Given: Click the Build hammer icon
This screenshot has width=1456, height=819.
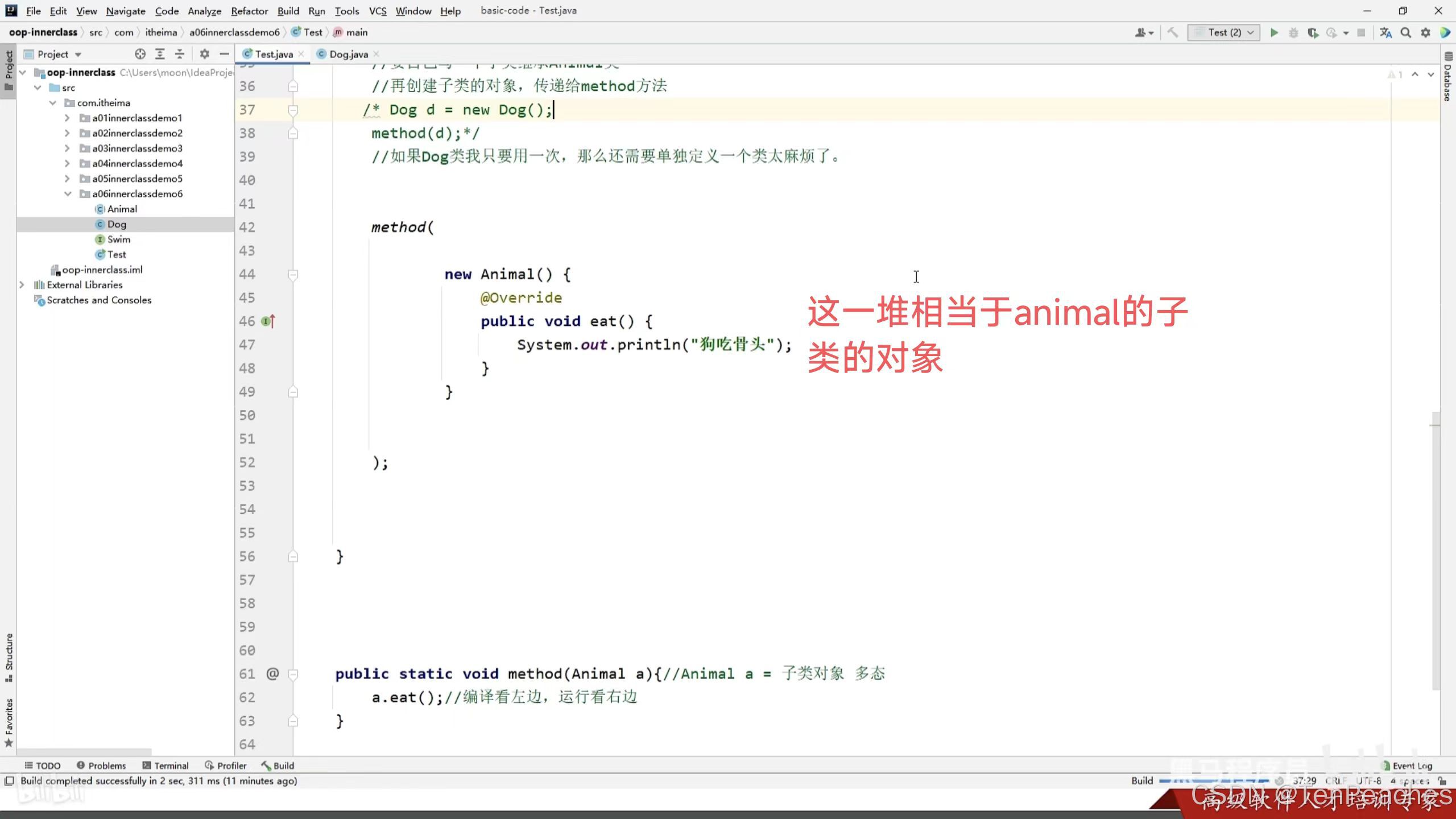Looking at the screenshot, I should coord(1172,33).
